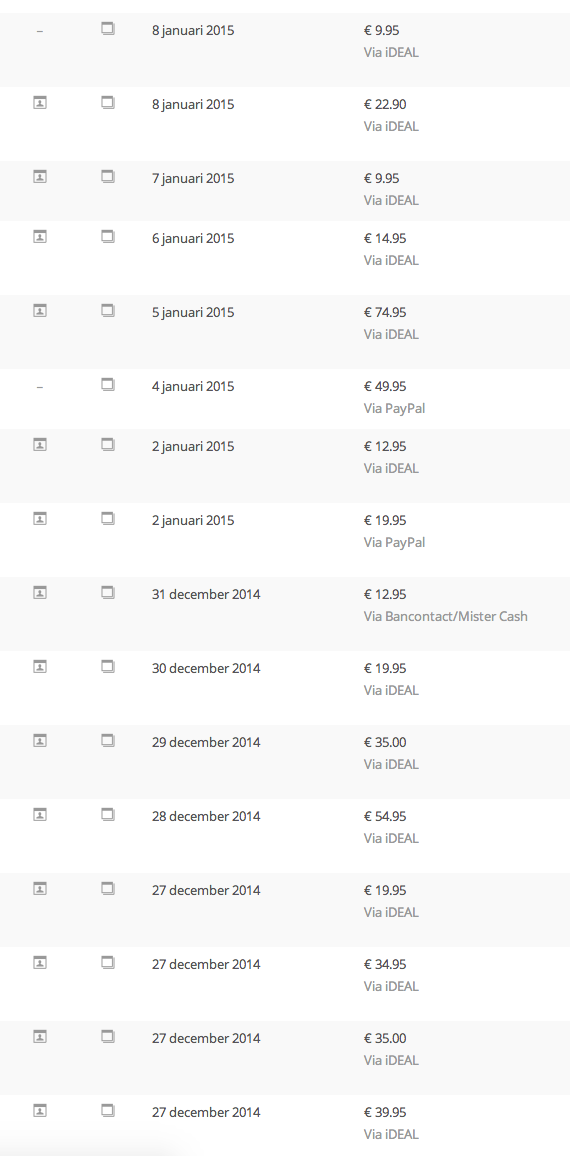Open customer icon for € 39.95 order
Viewport: 570px width, 1156px height.
tap(40, 1110)
